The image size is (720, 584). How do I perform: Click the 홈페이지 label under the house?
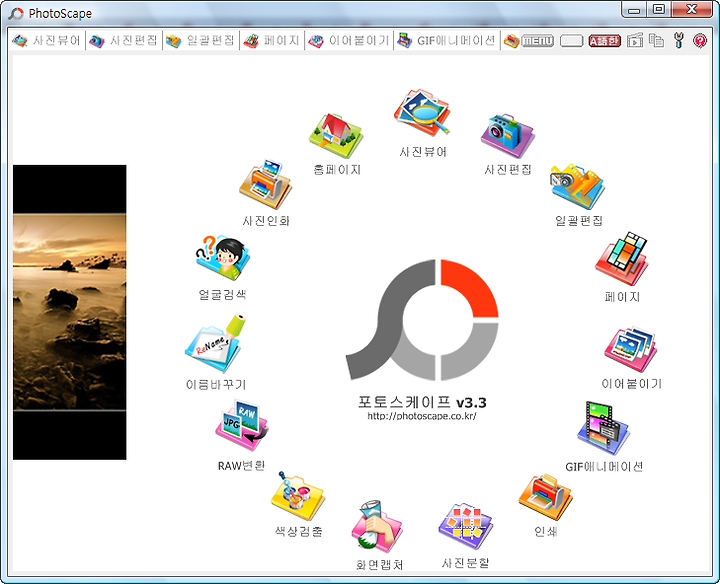click(x=337, y=170)
